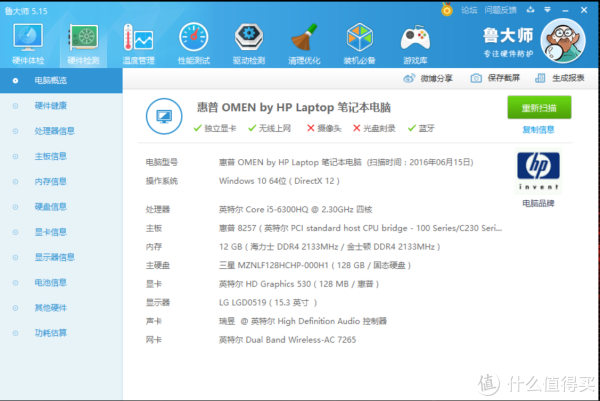Viewport: 600px width, 401px height.
Task: Open the title bar dropdown menu arrow
Action: click(x=548, y=10)
